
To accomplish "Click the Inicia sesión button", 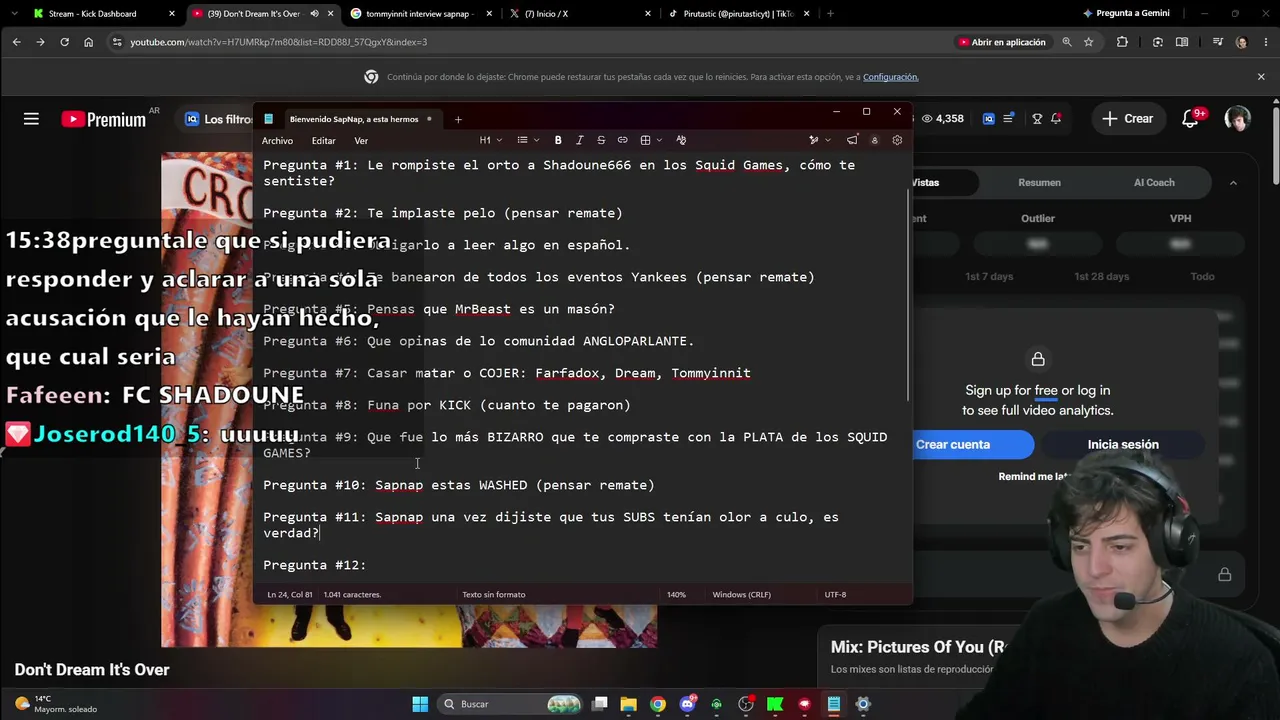I will 1123,445.
